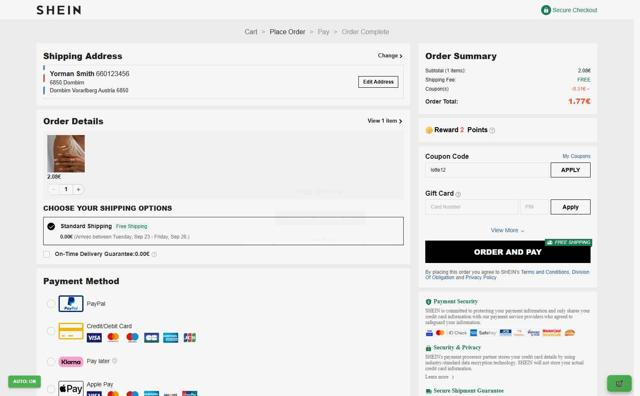Select Apple Pay payment option

pos(51,389)
